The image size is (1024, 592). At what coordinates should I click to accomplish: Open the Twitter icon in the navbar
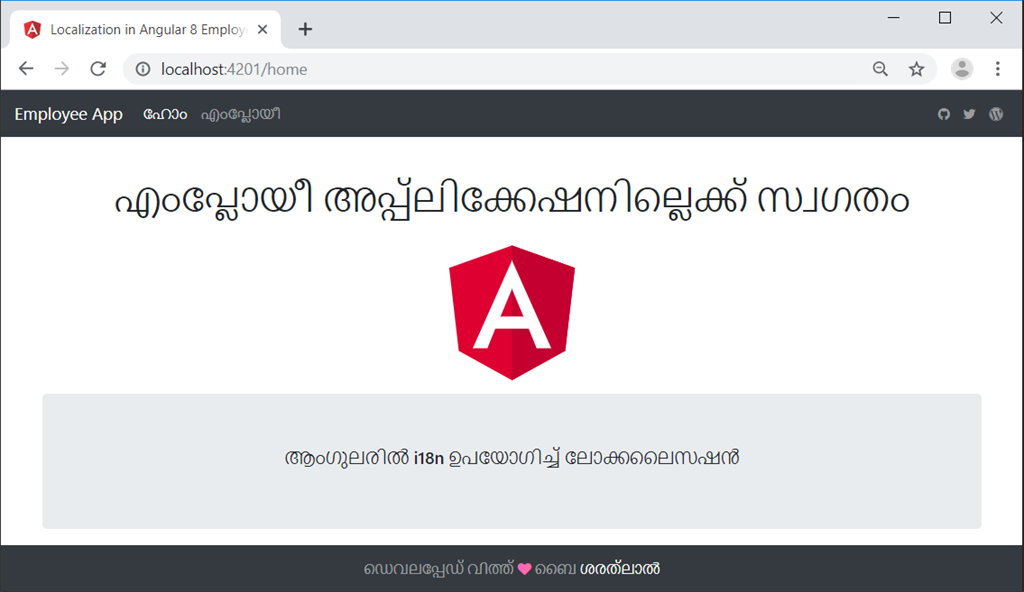click(x=969, y=114)
